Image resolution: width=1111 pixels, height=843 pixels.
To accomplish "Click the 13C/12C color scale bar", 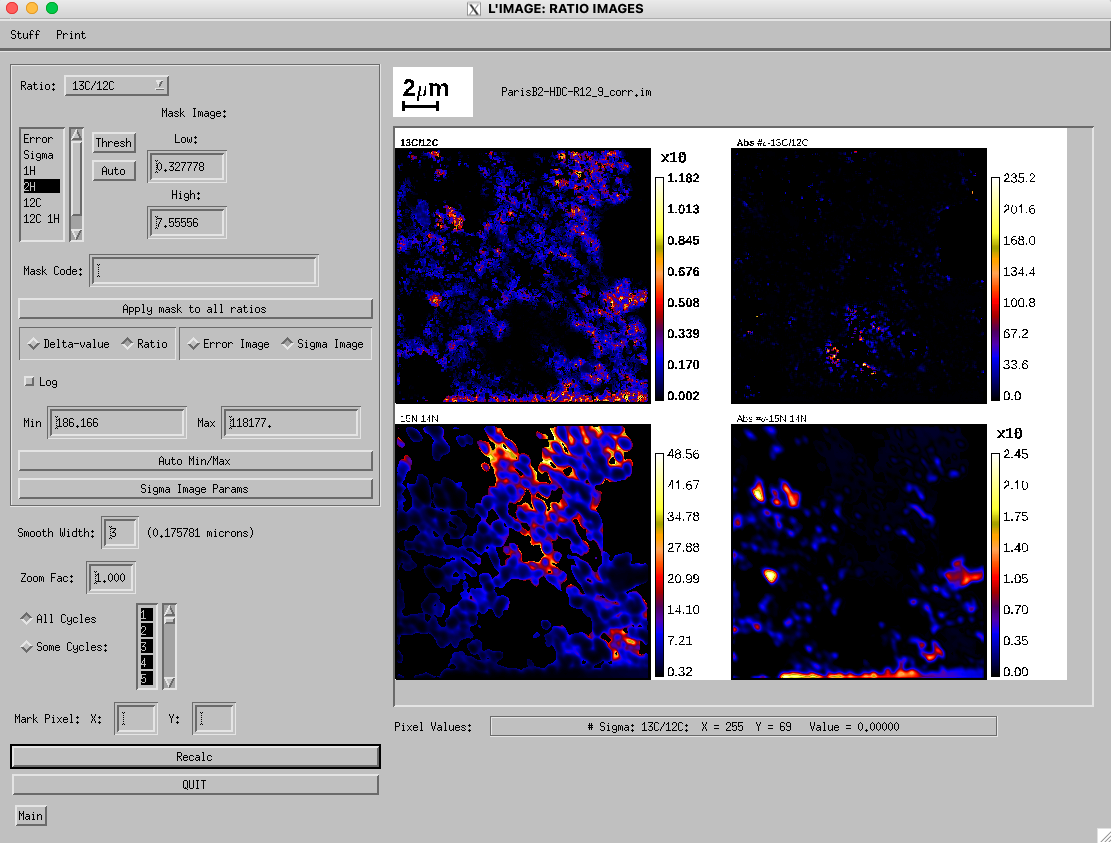I will [660, 287].
